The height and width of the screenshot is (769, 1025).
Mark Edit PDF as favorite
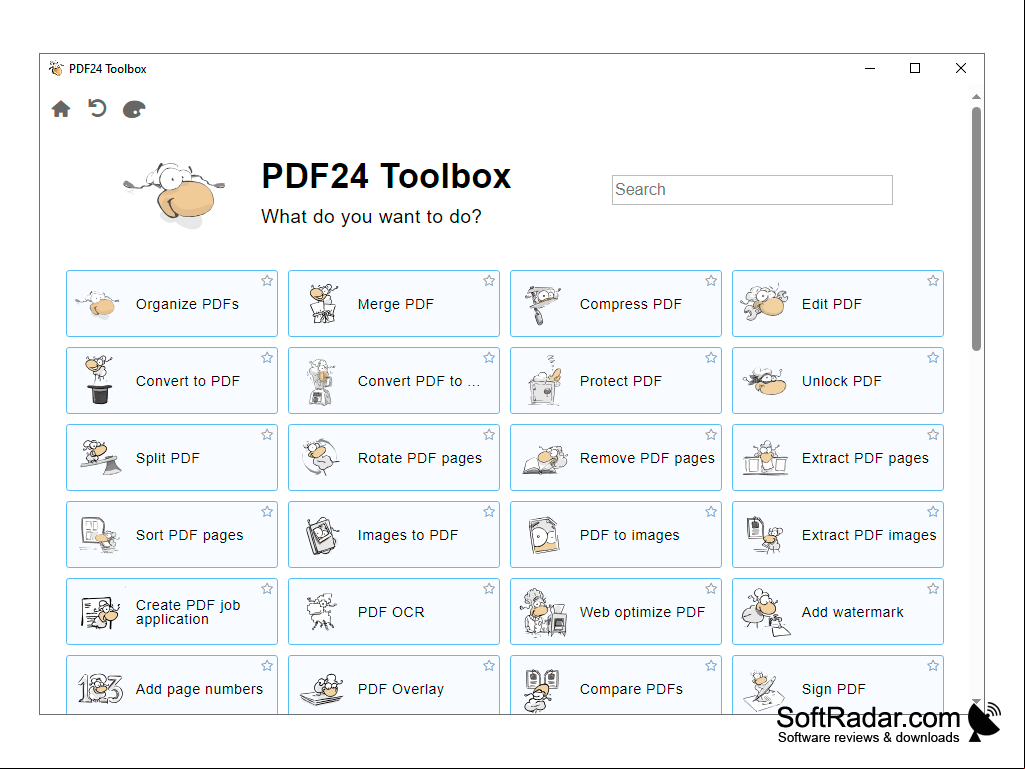[x=933, y=281]
